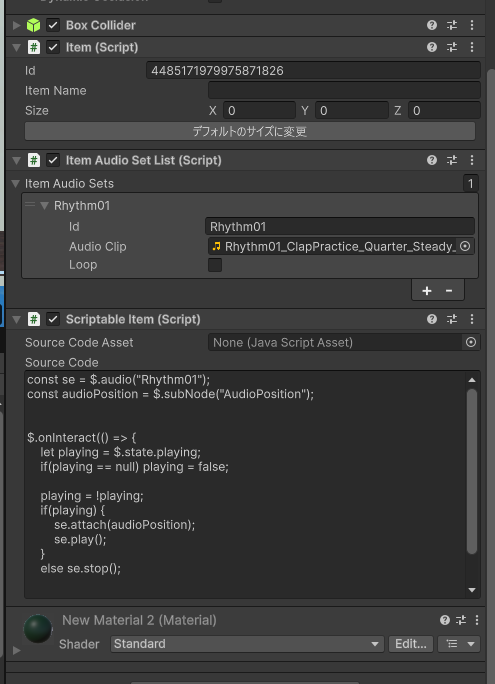Toggle the Loop checkbox for Rhythm01
Viewport: 495px width, 684px height.
pyautogui.click(x=215, y=265)
